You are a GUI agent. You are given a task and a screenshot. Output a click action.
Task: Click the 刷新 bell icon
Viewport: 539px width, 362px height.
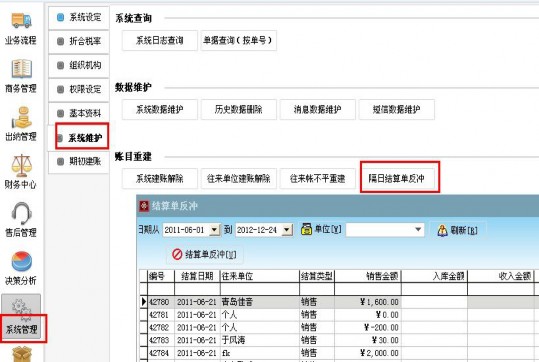click(442, 230)
